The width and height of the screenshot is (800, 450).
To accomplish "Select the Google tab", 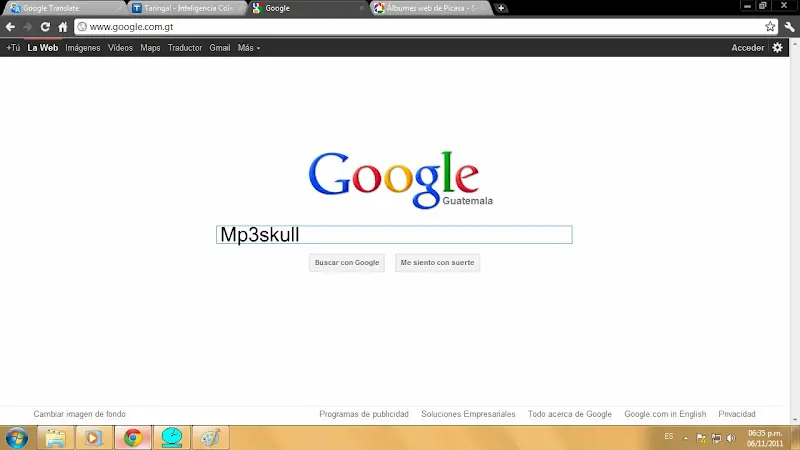I will 306,8.
